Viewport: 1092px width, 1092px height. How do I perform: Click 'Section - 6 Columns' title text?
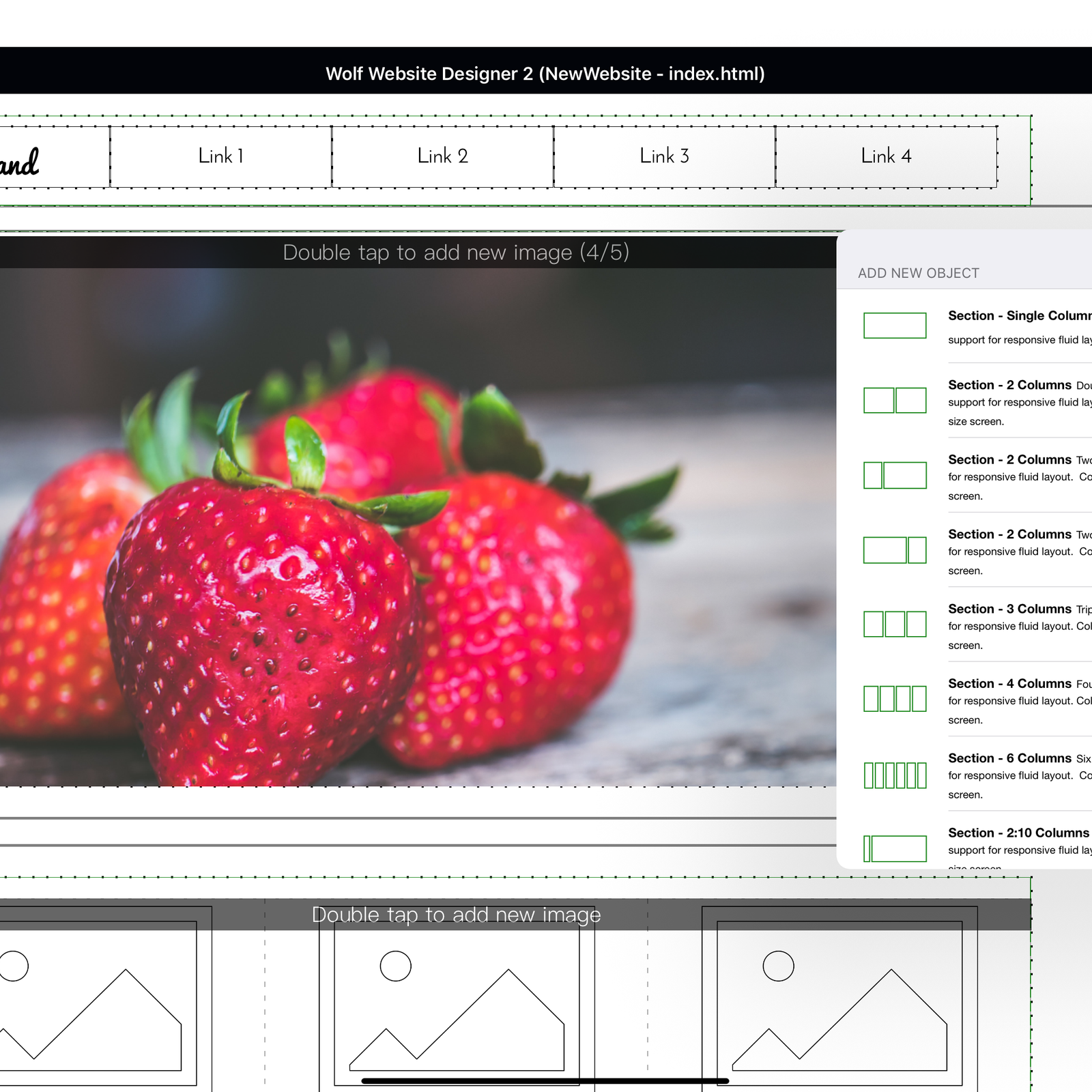click(1009, 758)
